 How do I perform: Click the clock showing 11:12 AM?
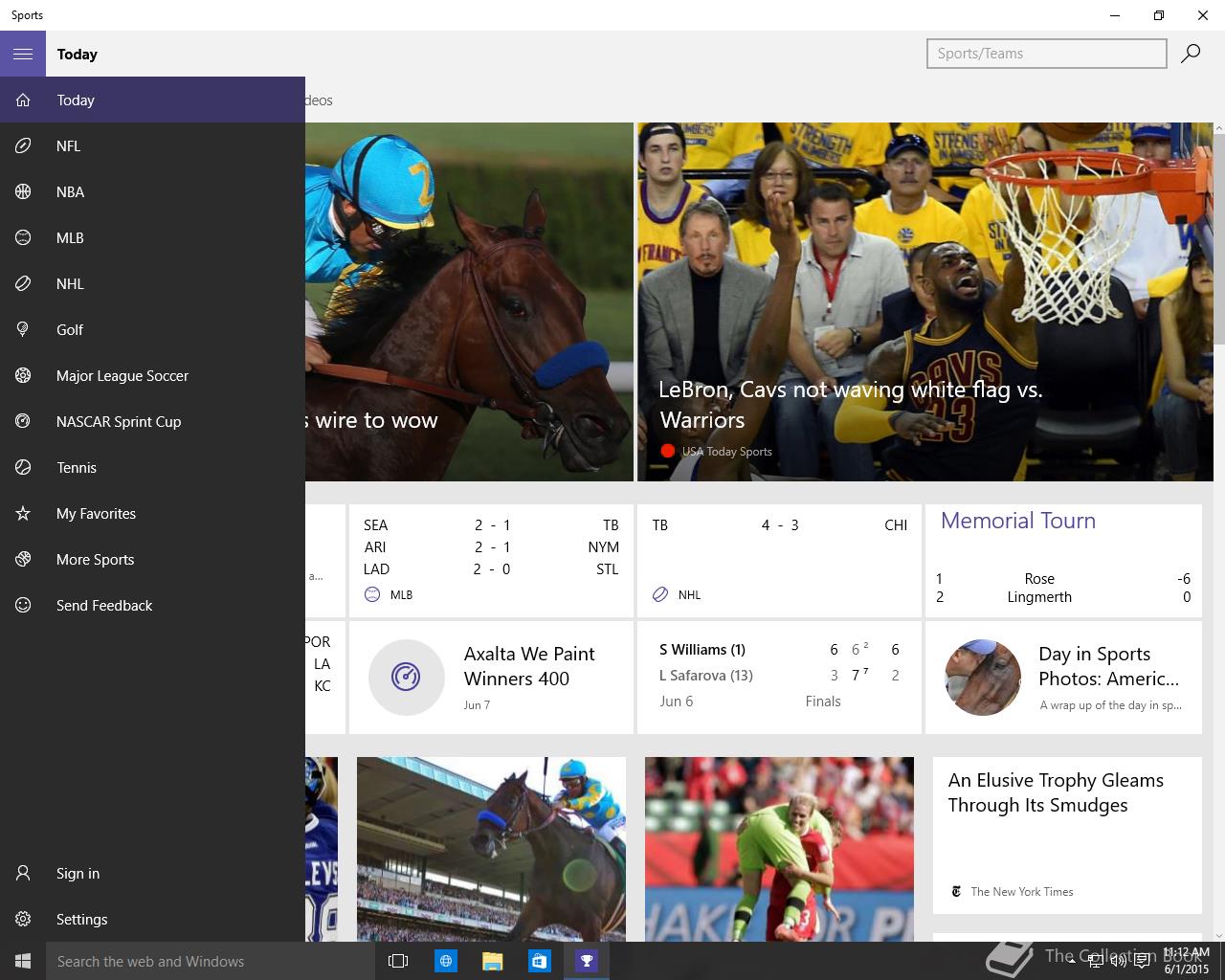pos(1187,952)
